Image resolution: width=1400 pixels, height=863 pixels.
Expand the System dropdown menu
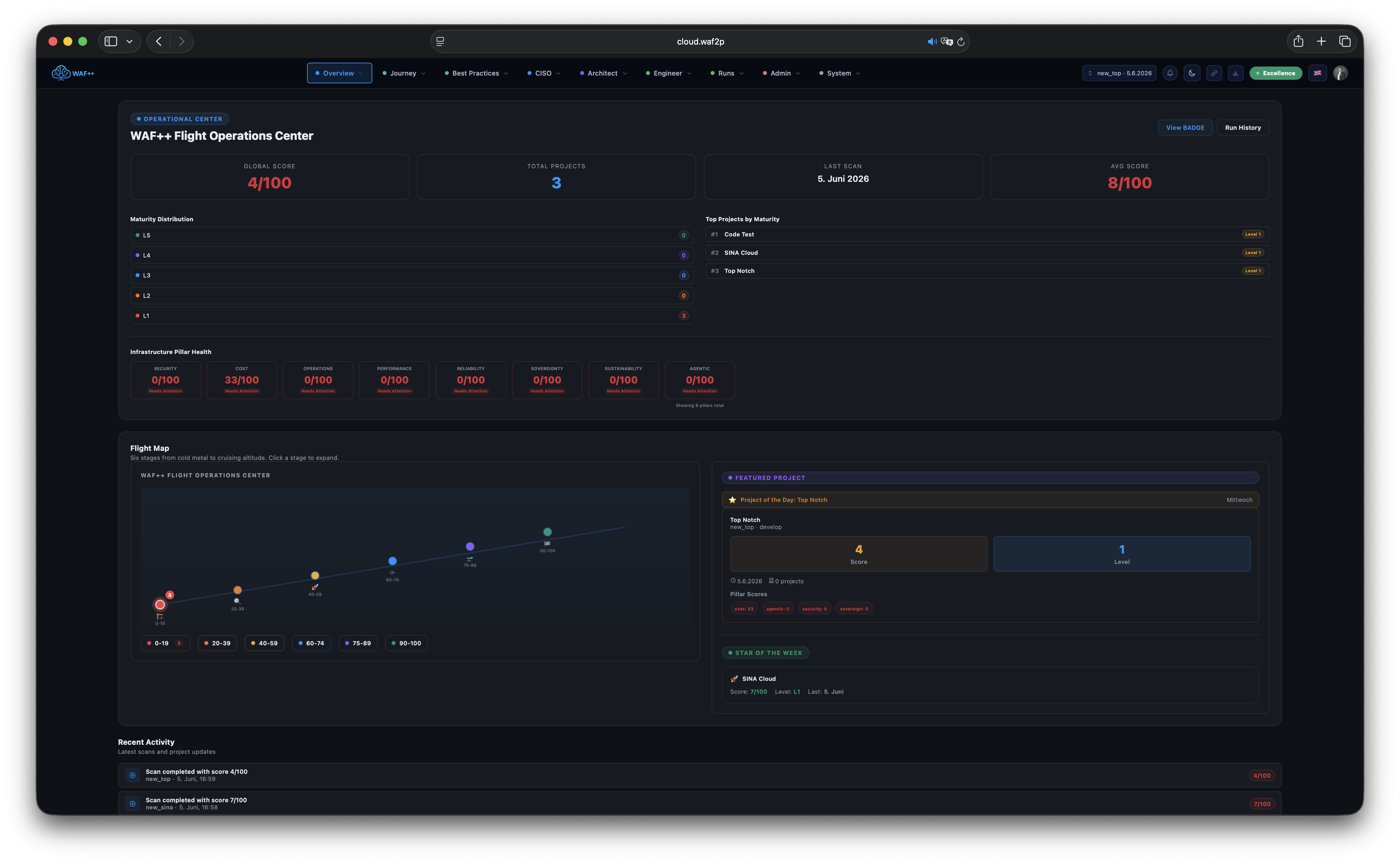click(840, 73)
